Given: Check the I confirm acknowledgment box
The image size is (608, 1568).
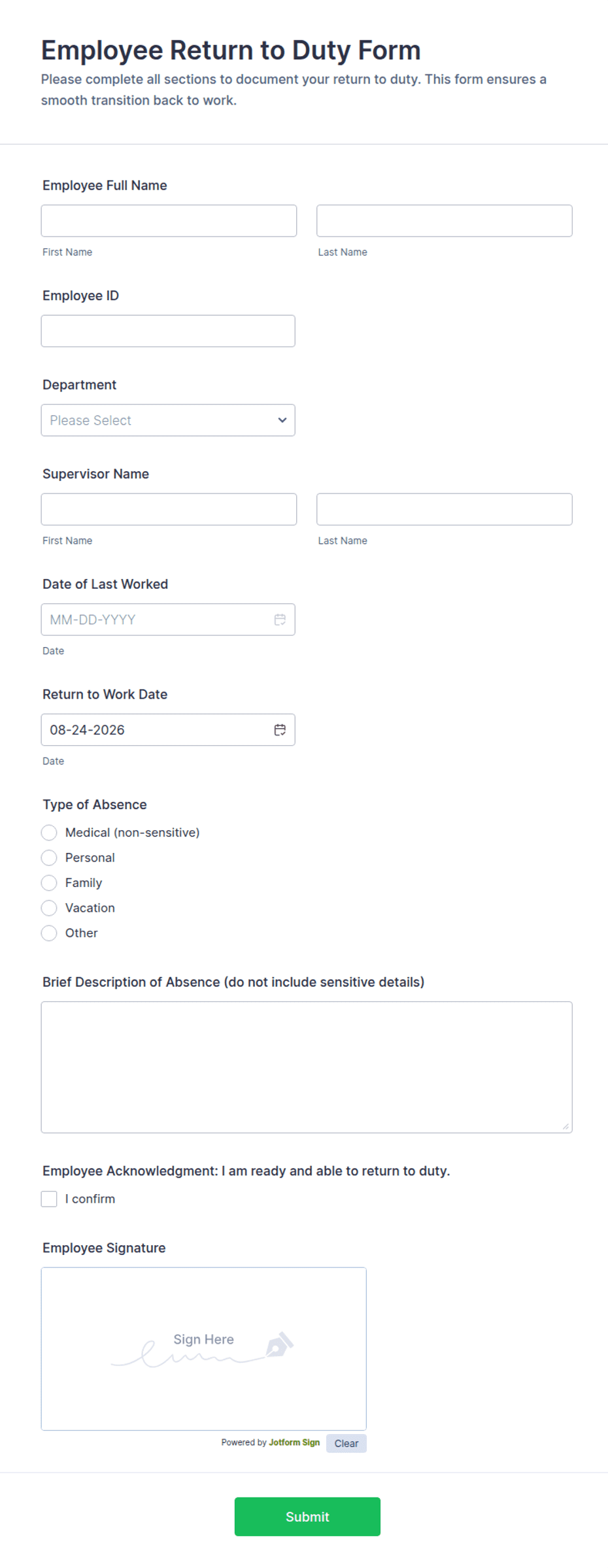Looking at the screenshot, I should [x=49, y=1199].
